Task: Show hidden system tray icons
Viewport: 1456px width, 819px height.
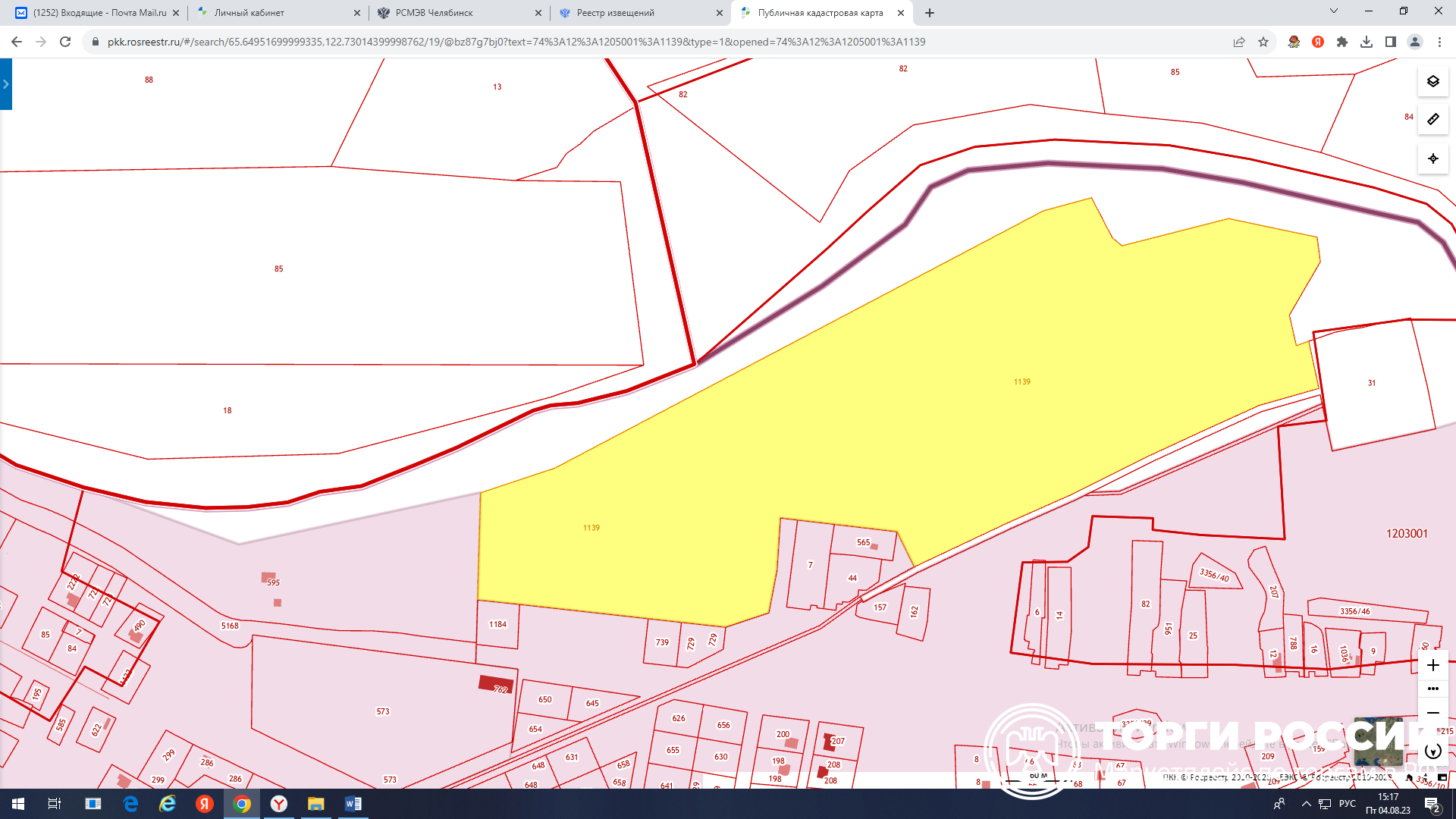Action: [x=1306, y=804]
